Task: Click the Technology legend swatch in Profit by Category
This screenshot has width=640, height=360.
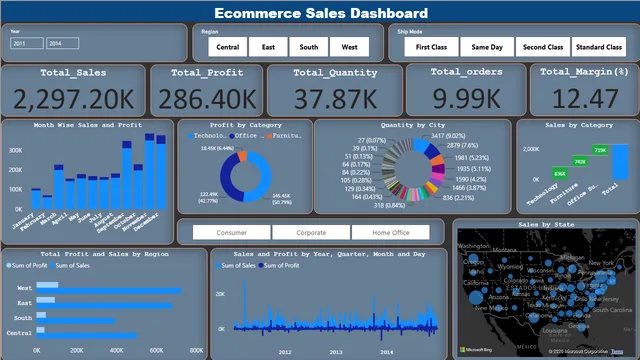Action: [x=191, y=136]
